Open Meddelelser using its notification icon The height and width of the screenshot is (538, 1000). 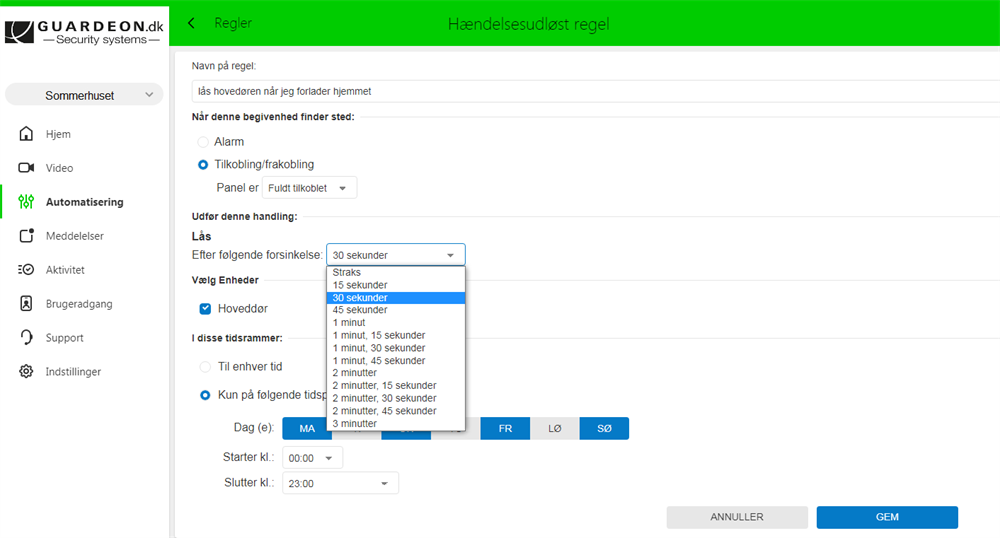(27, 236)
